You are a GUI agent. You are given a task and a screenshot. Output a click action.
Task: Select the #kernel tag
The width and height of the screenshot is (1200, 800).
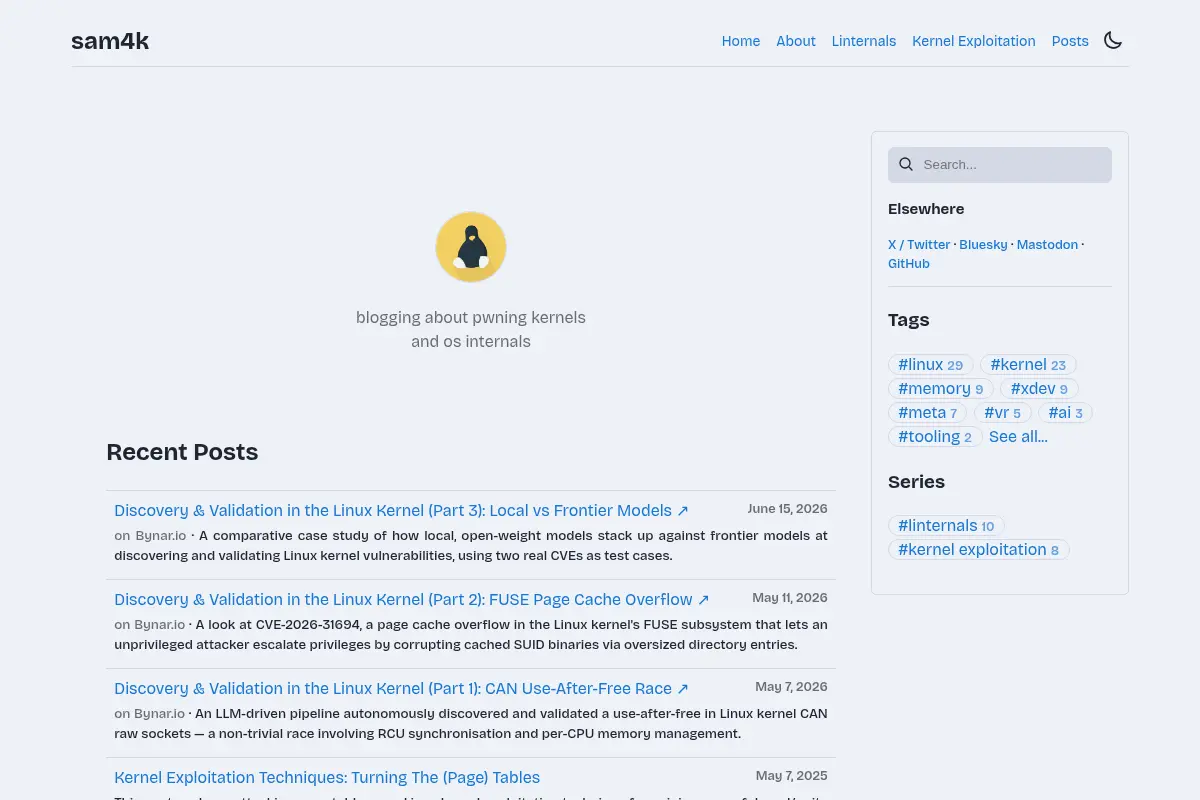1028,365
